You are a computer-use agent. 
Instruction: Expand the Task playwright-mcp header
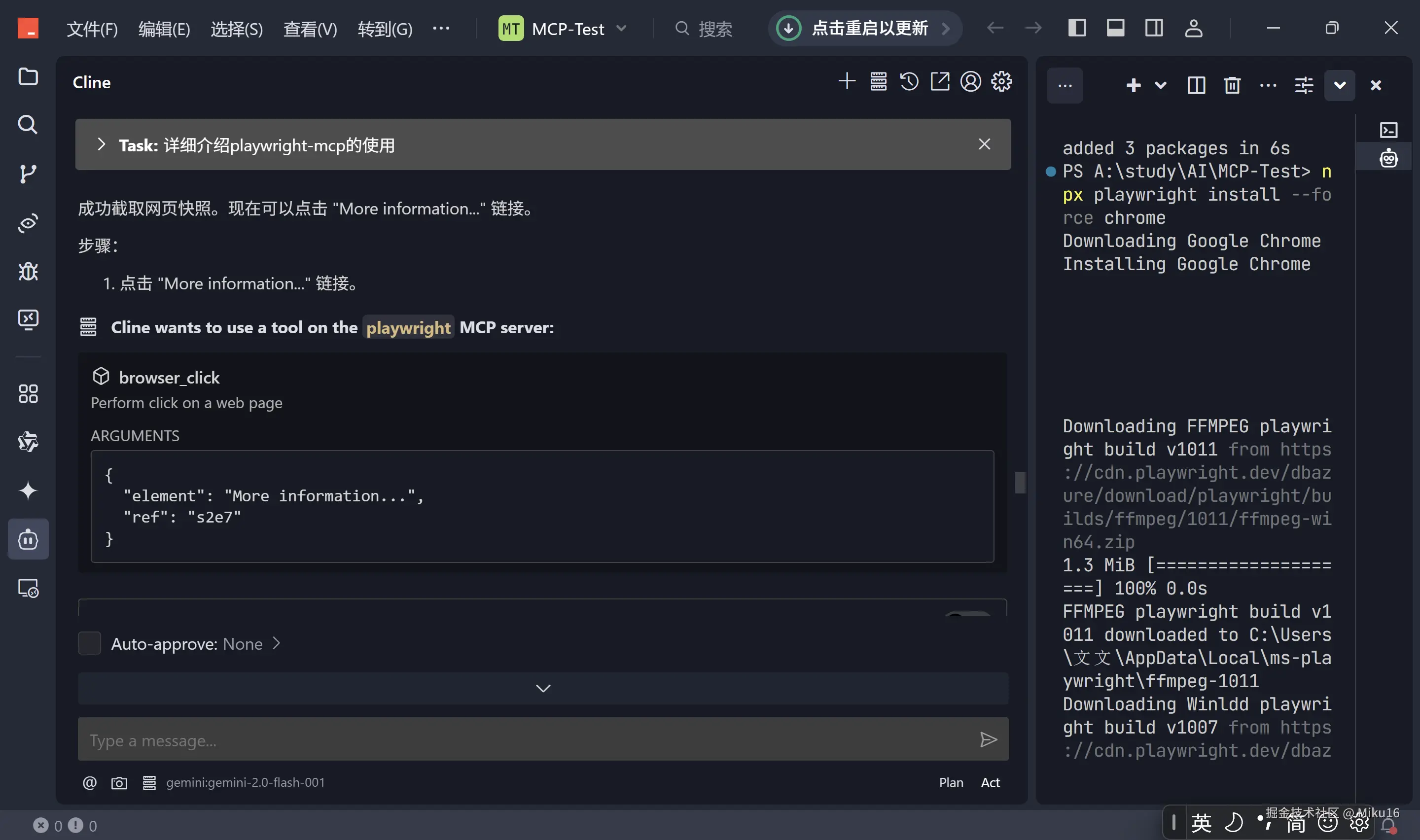coord(101,145)
